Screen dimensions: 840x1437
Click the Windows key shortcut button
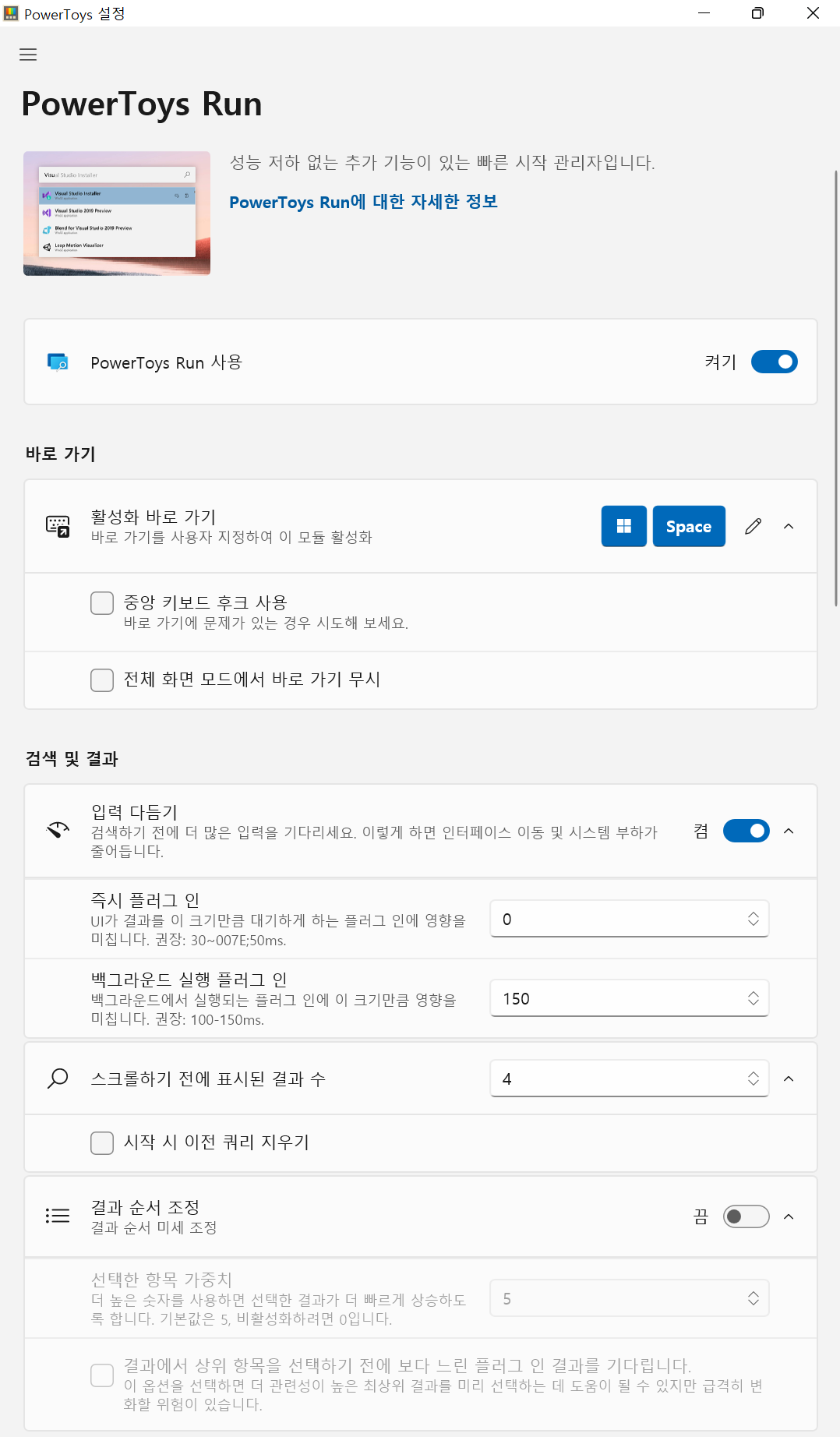pyautogui.click(x=623, y=526)
